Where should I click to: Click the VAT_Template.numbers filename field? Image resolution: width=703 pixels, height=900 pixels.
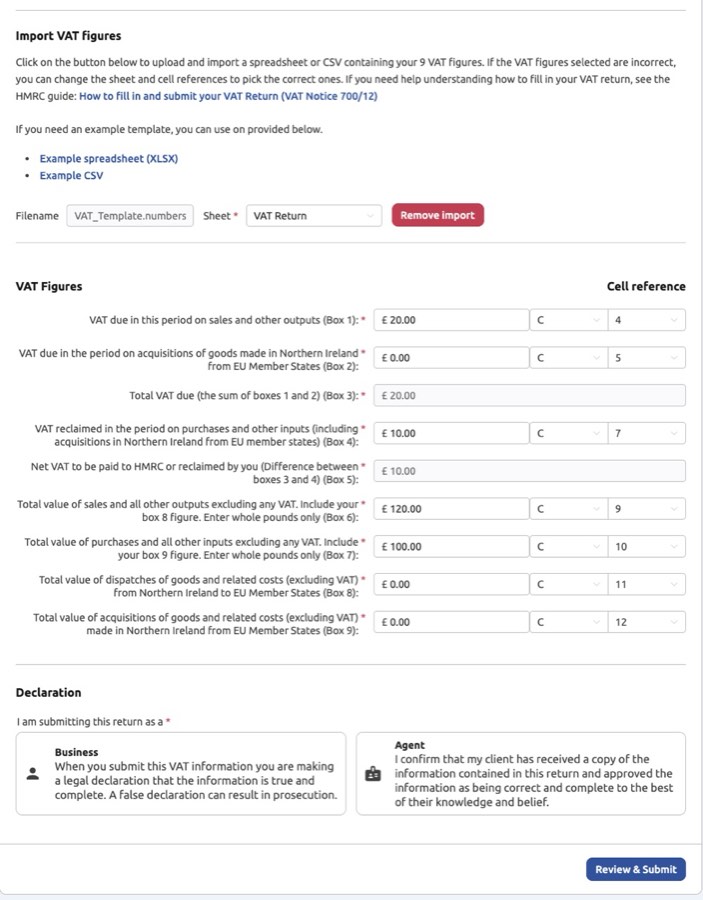coord(130,215)
